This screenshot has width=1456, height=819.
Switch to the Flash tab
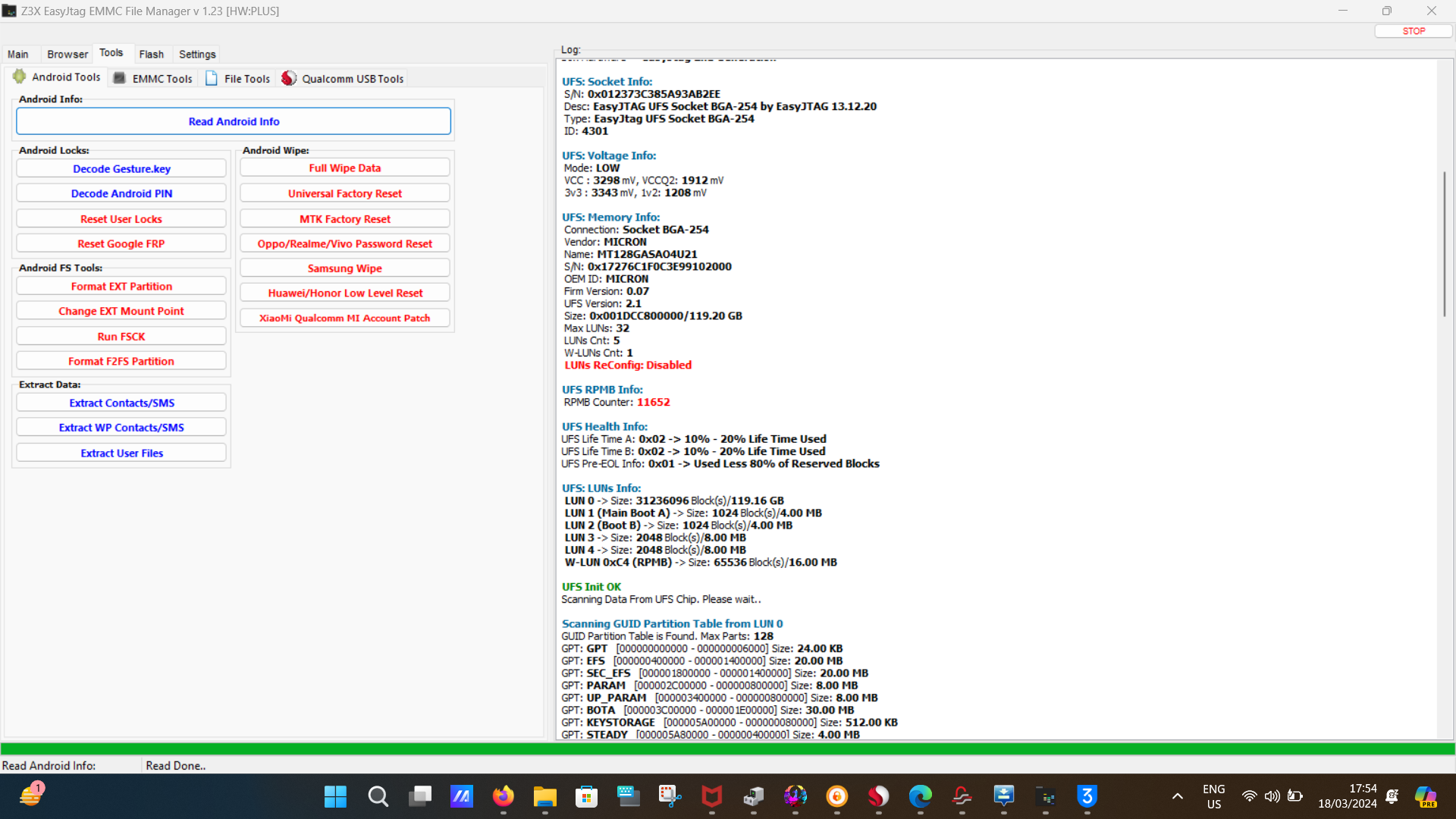(x=152, y=55)
